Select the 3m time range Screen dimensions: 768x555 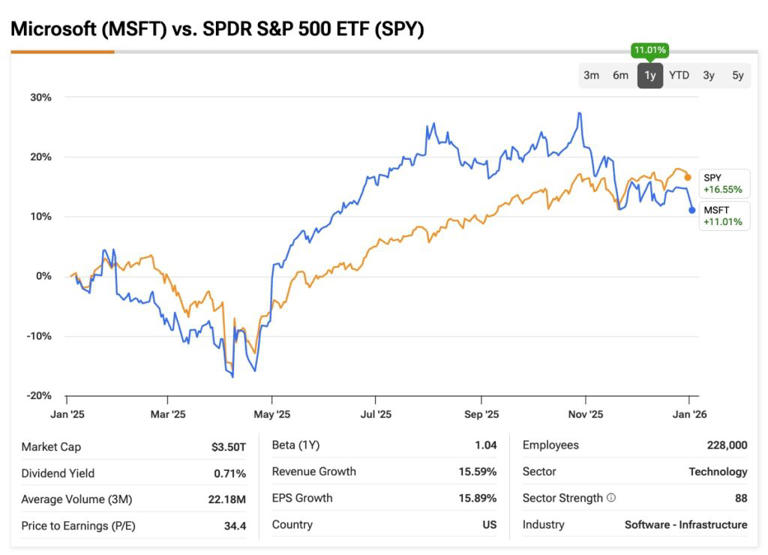(591, 75)
